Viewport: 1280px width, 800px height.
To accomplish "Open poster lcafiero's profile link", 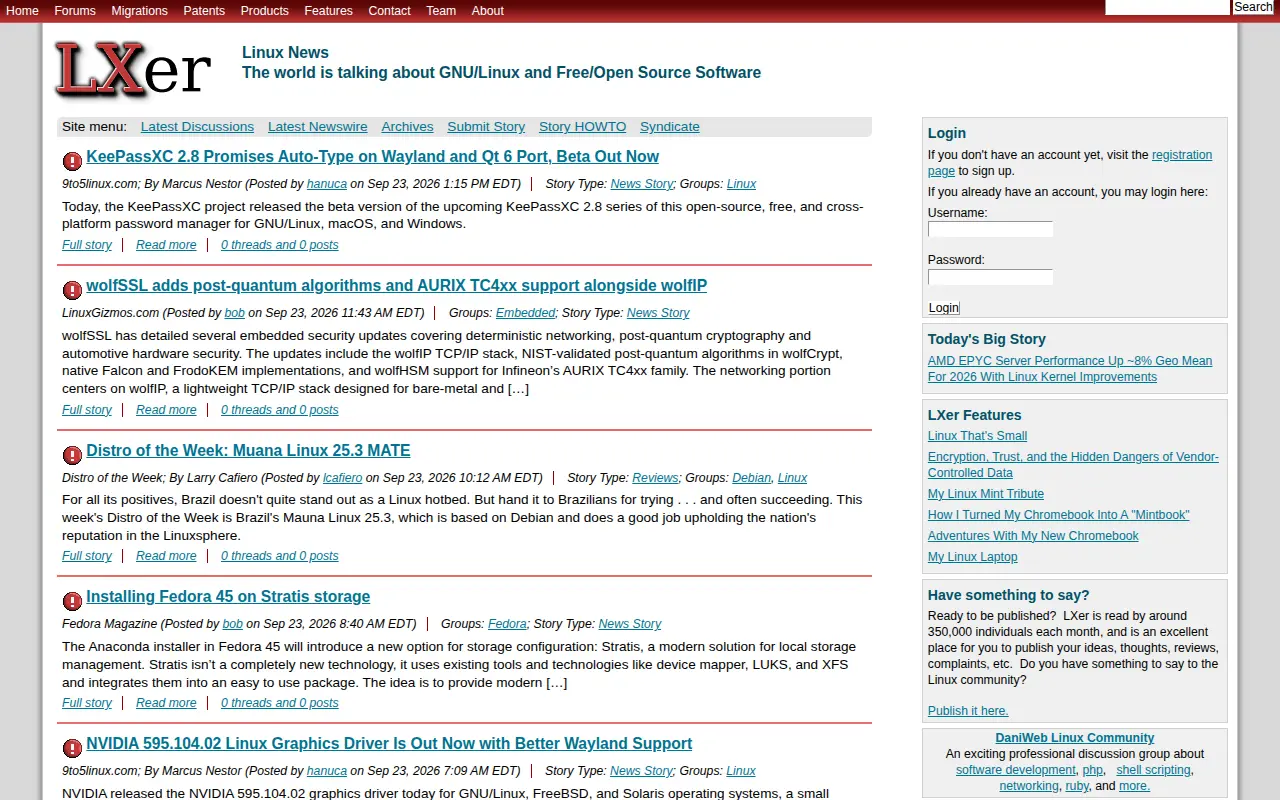I will pyautogui.click(x=342, y=478).
